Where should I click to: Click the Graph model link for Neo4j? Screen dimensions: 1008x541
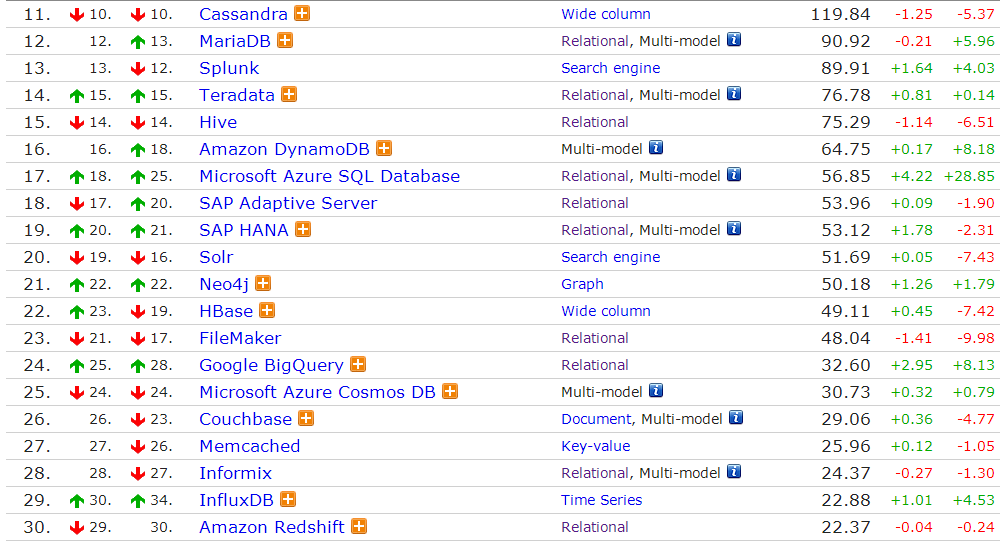tap(582, 284)
